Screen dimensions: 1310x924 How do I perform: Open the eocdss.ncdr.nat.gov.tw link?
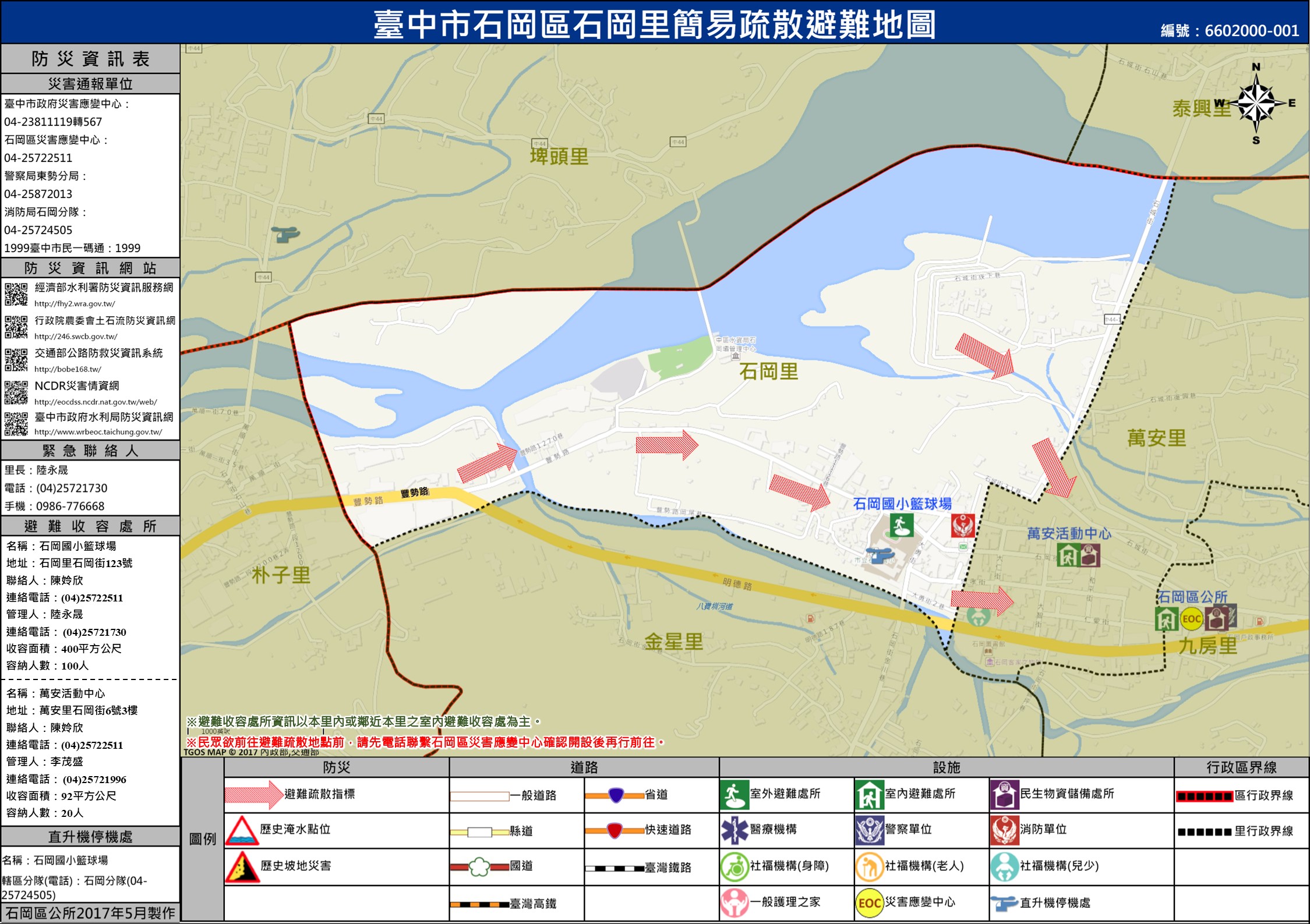click(x=96, y=402)
